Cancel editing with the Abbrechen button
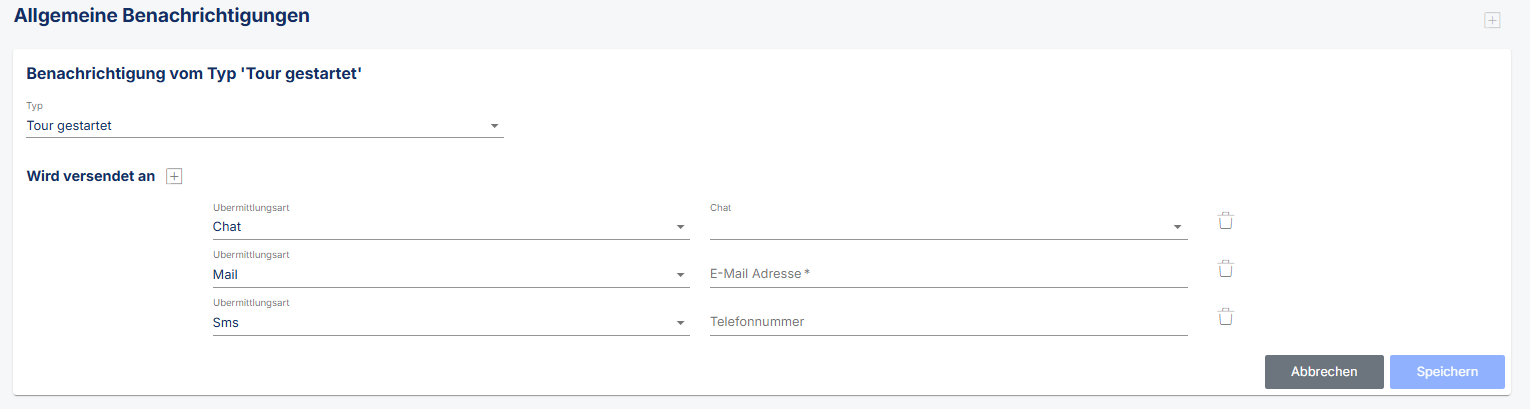The image size is (1530, 409). (x=1324, y=371)
